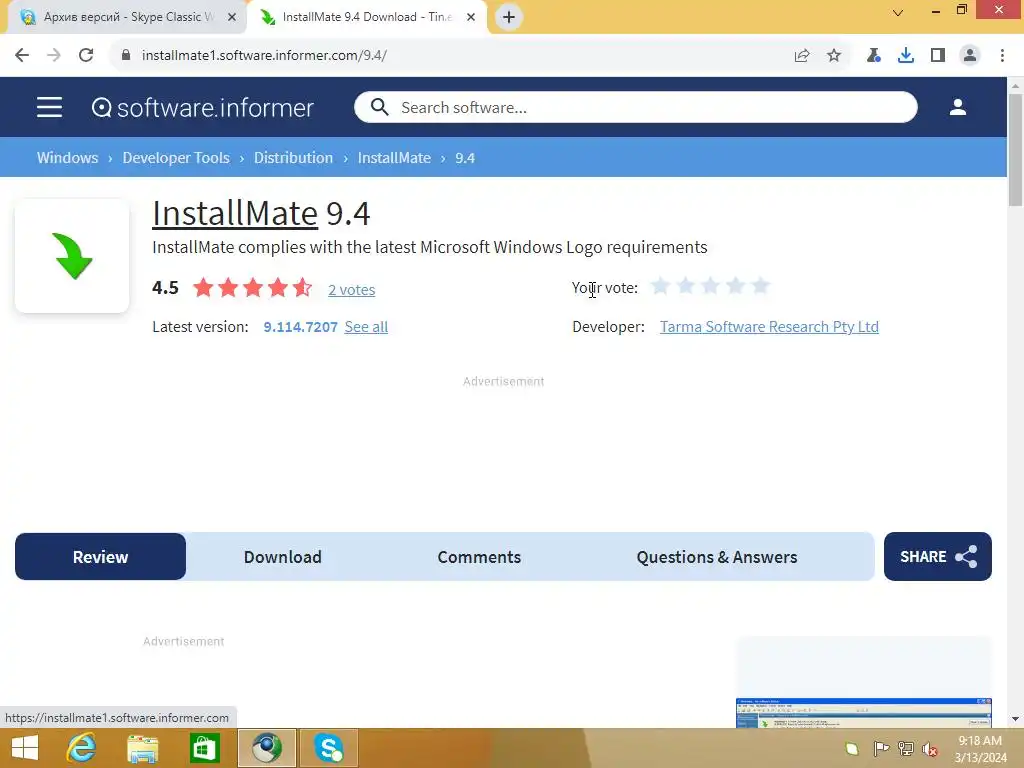This screenshot has height=768, width=1024.
Task: Go to the InstallMate breadcrumb
Action: coord(394,158)
